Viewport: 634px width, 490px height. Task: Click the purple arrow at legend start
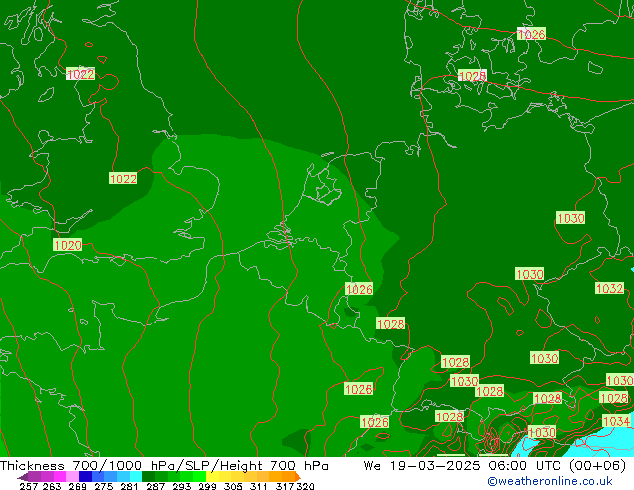pyautogui.click(x=23, y=477)
